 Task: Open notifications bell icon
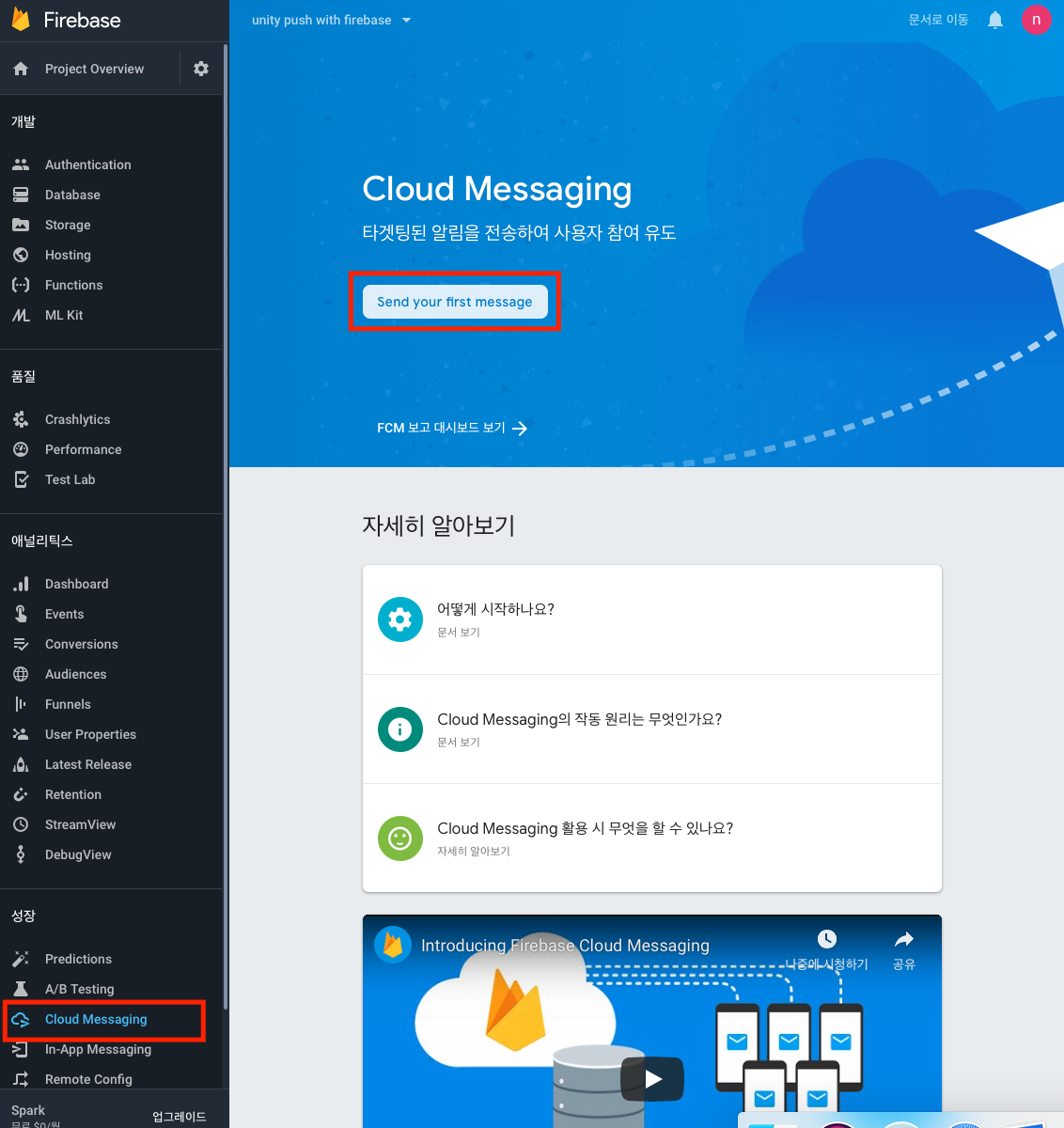coord(995,20)
